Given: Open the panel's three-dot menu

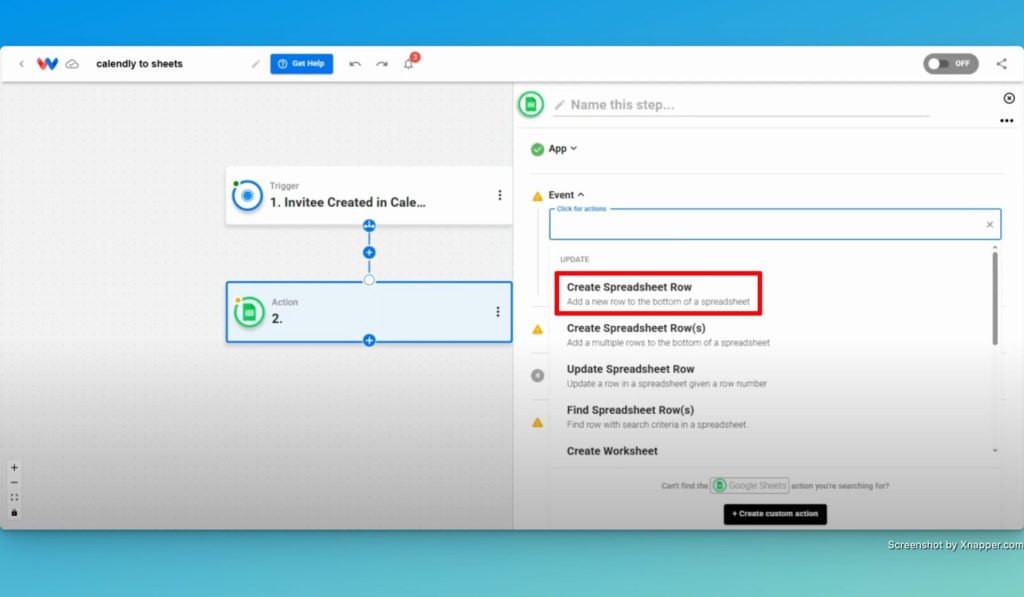Looking at the screenshot, I should pyautogui.click(x=1006, y=121).
